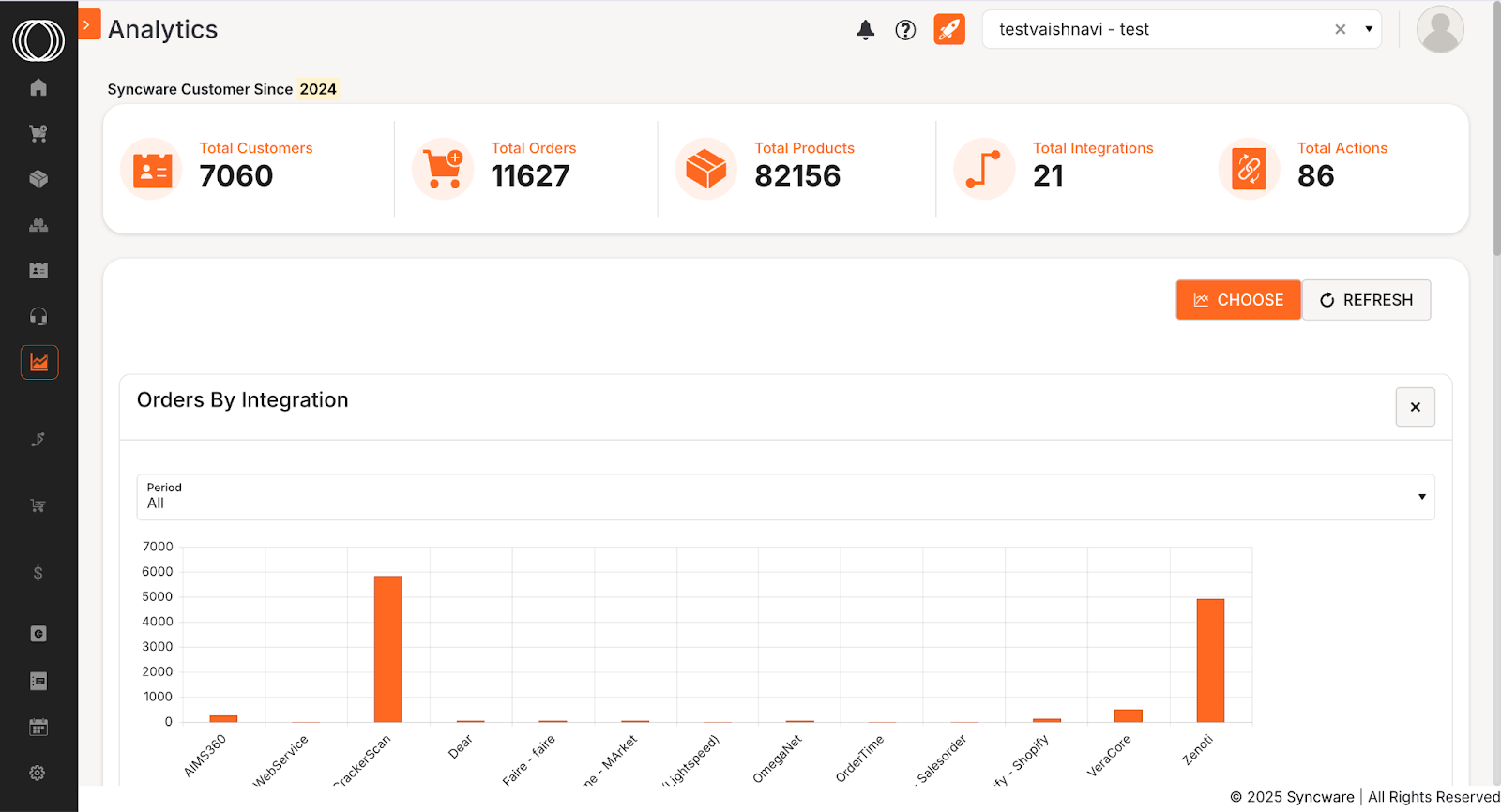Viewport: 1501px width, 812px height.
Task: Clear the testvaishnavi - test selection
Action: click(1341, 29)
